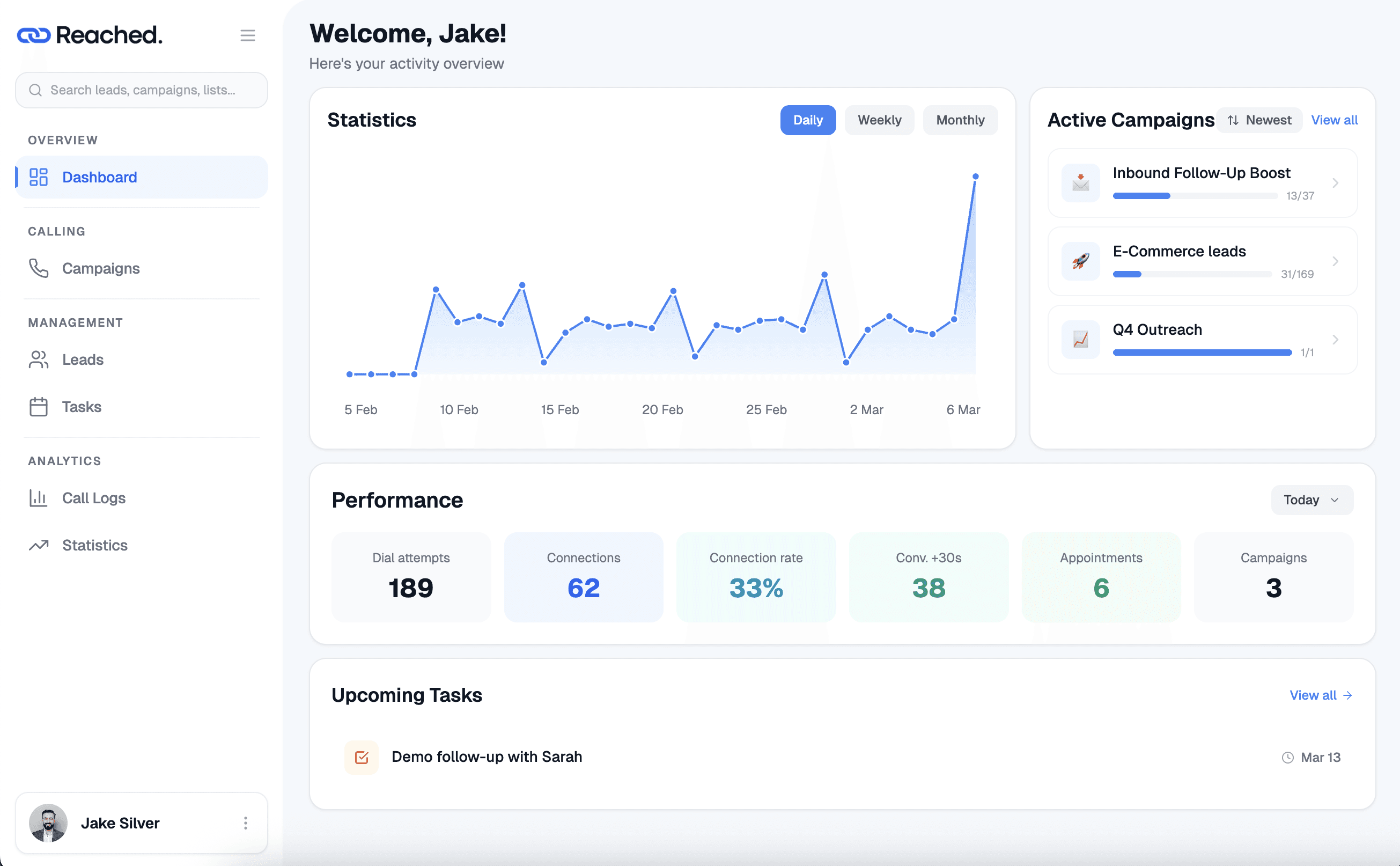Open Jake Silver's three-dot account menu

246,823
